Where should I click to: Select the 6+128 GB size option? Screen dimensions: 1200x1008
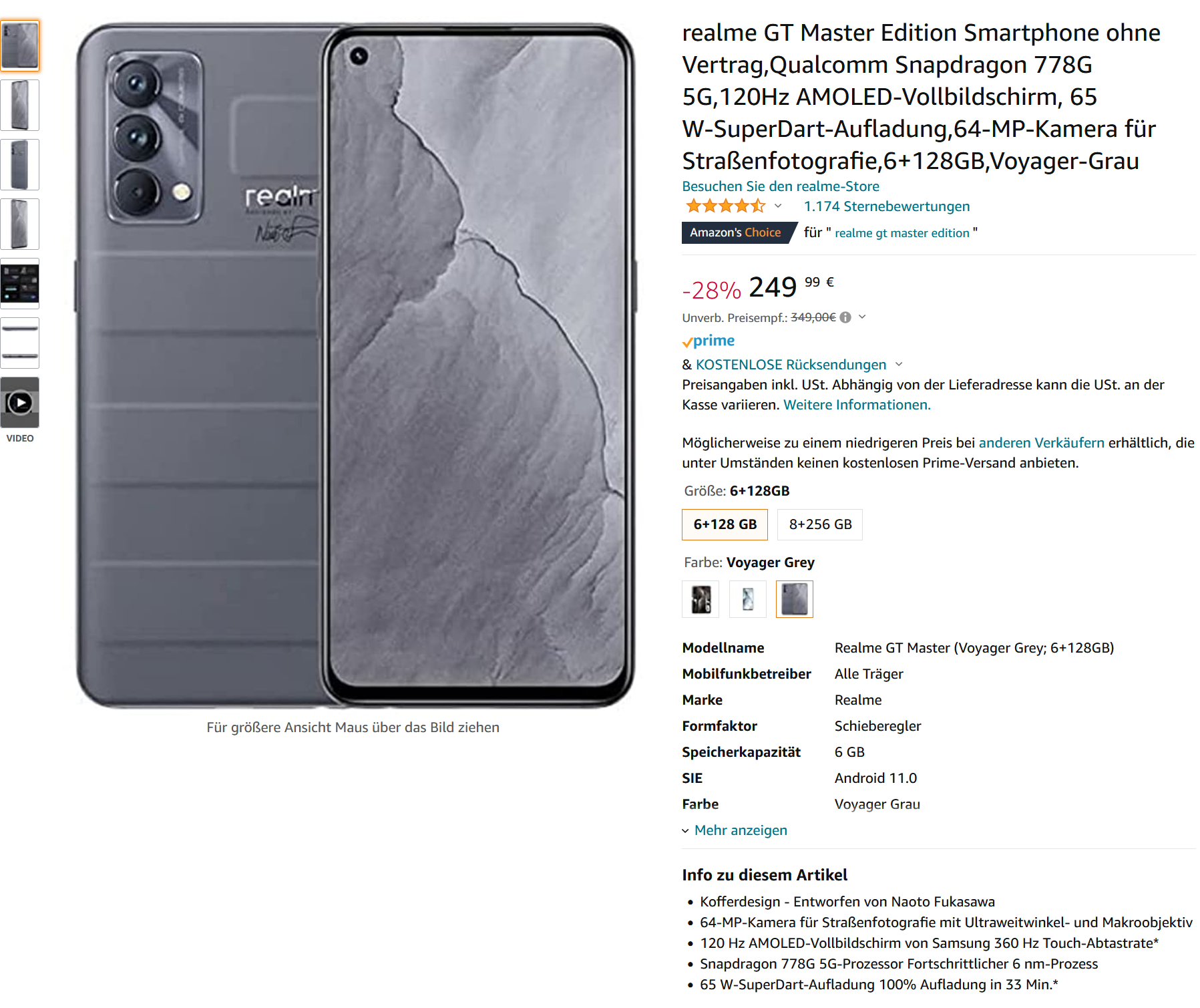(725, 524)
